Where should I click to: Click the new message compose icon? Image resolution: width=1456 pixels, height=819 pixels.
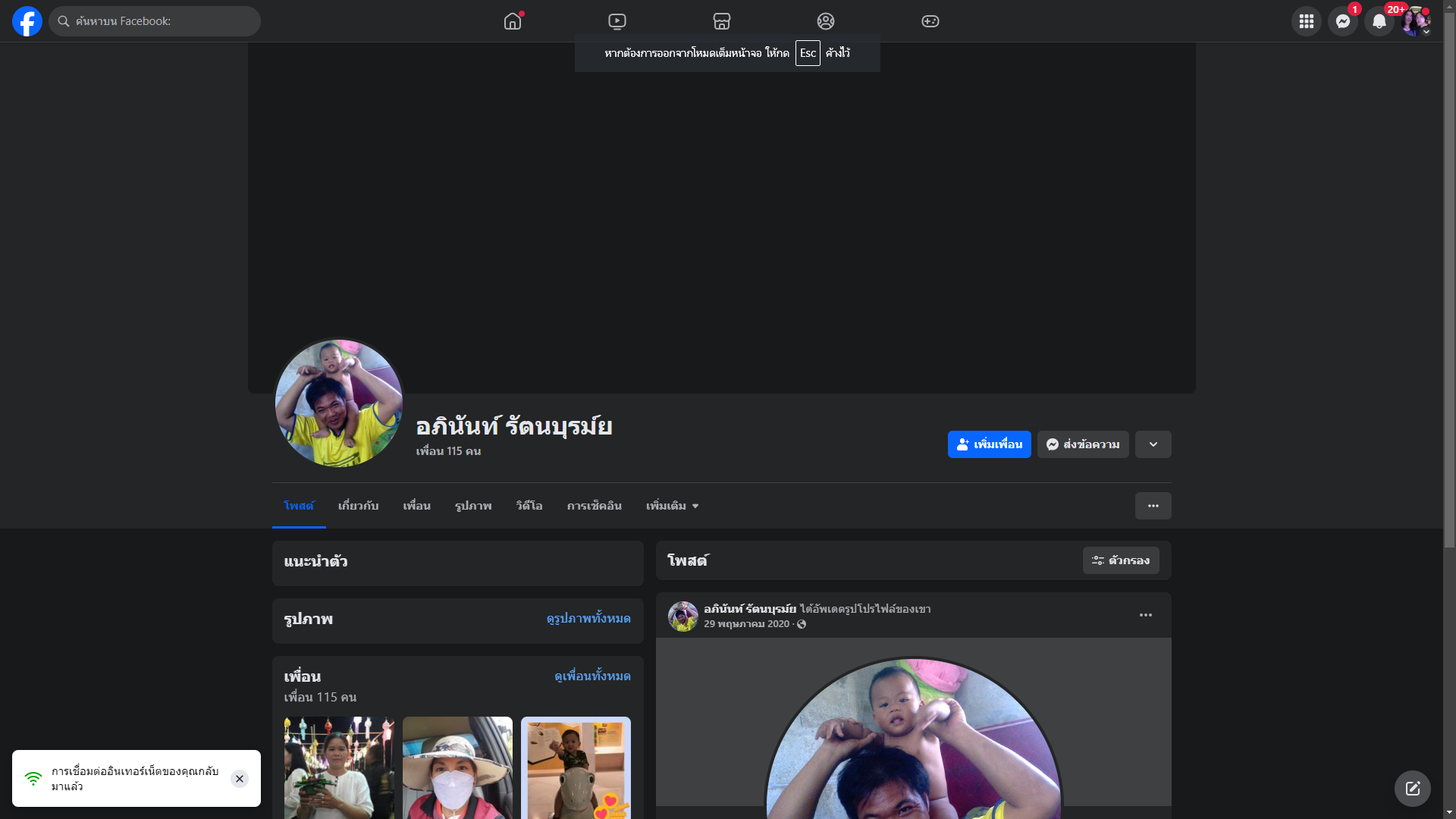click(x=1413, y=789)
